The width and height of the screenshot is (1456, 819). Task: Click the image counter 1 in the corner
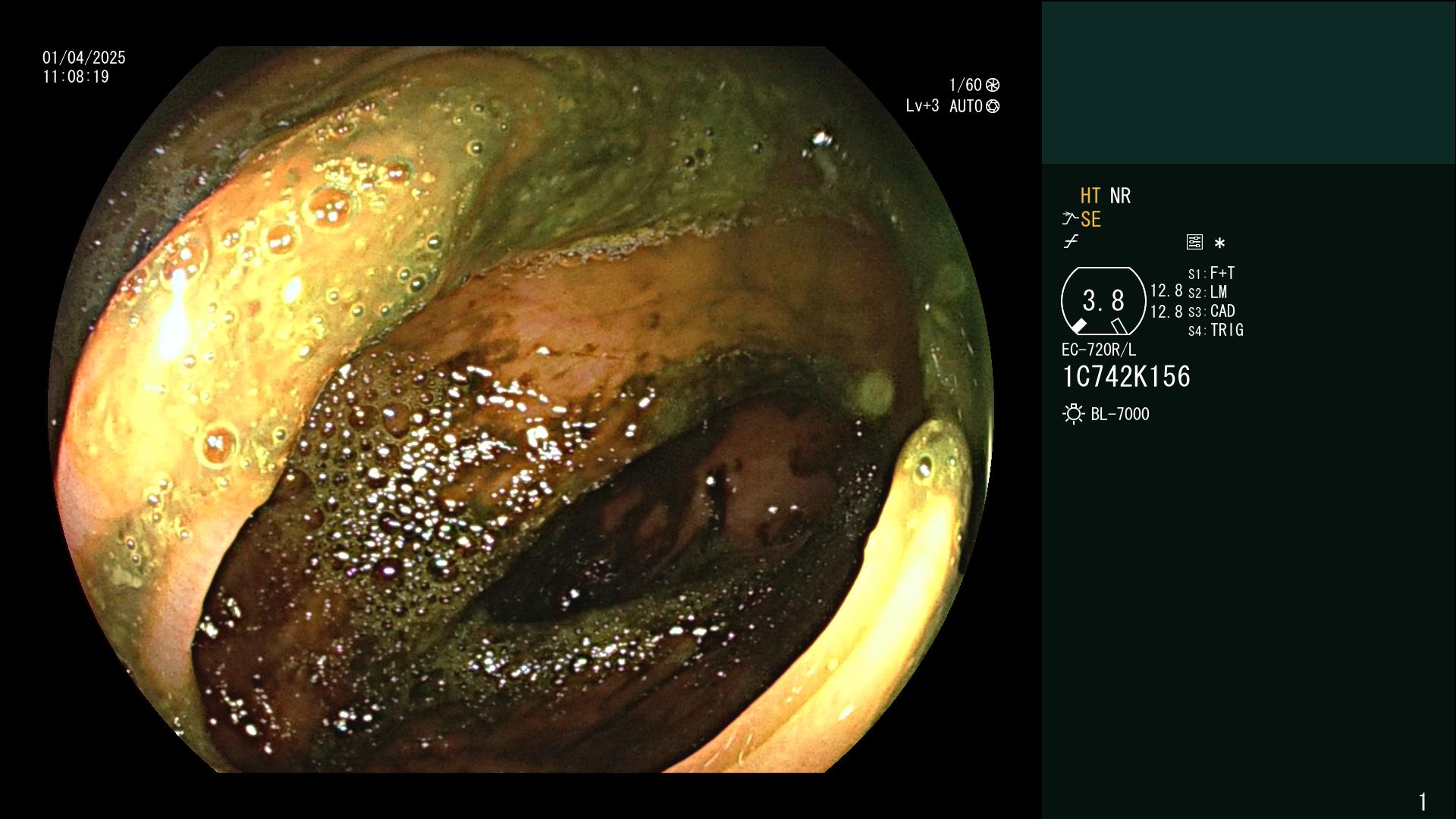tap(1423, 802)
